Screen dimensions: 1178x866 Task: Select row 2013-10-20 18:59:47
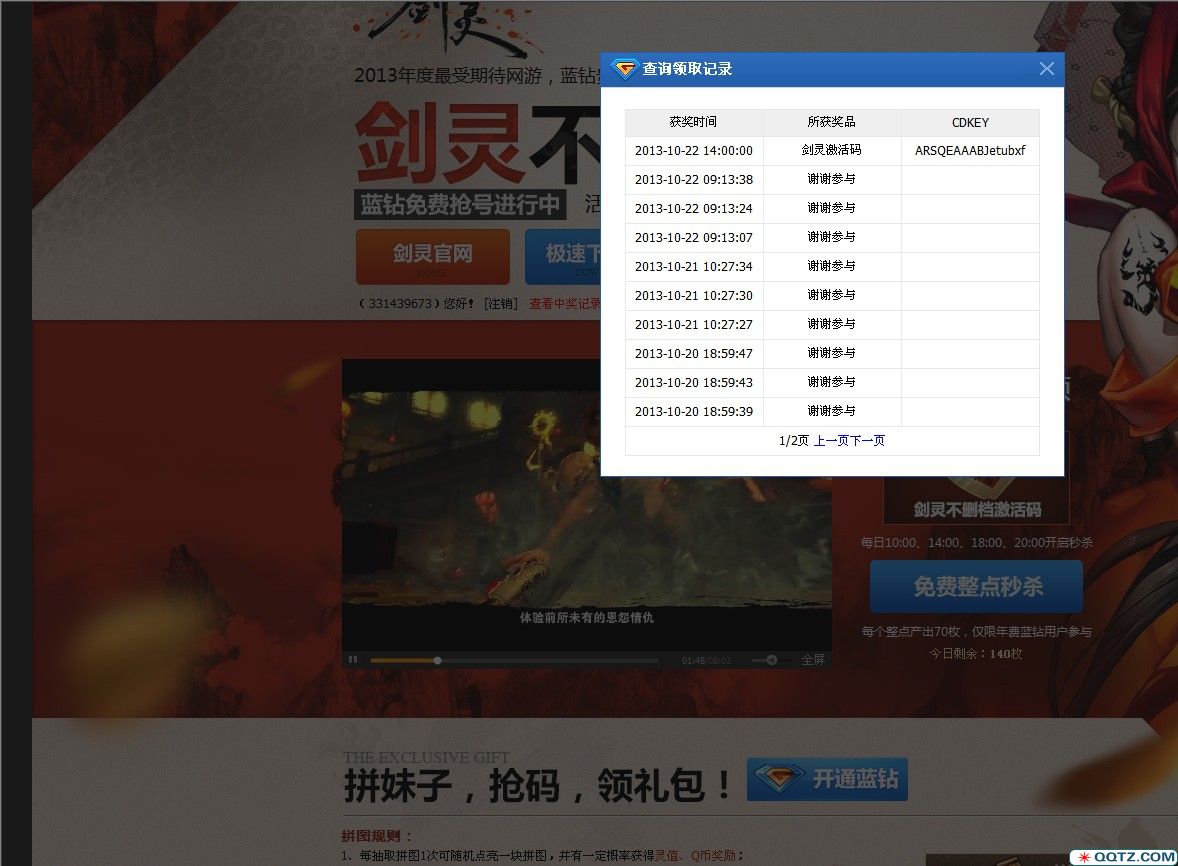point(832,354)
